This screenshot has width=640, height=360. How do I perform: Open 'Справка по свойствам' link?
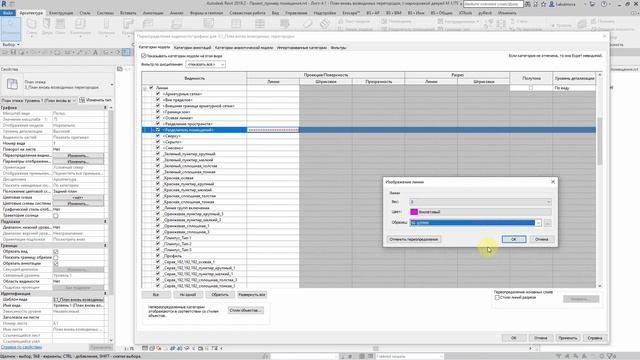[x=21, y=347]
